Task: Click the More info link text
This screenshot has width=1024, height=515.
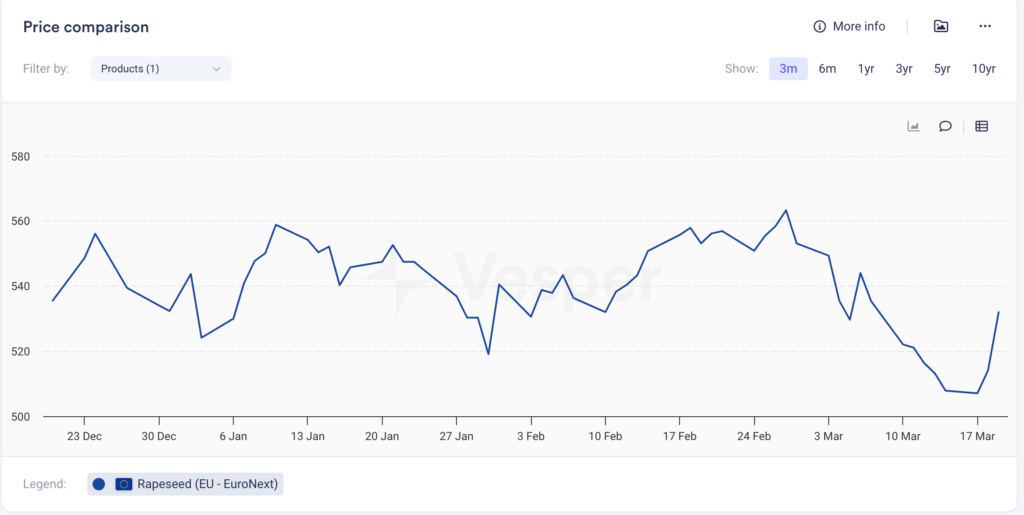Action: click(859, 27)
